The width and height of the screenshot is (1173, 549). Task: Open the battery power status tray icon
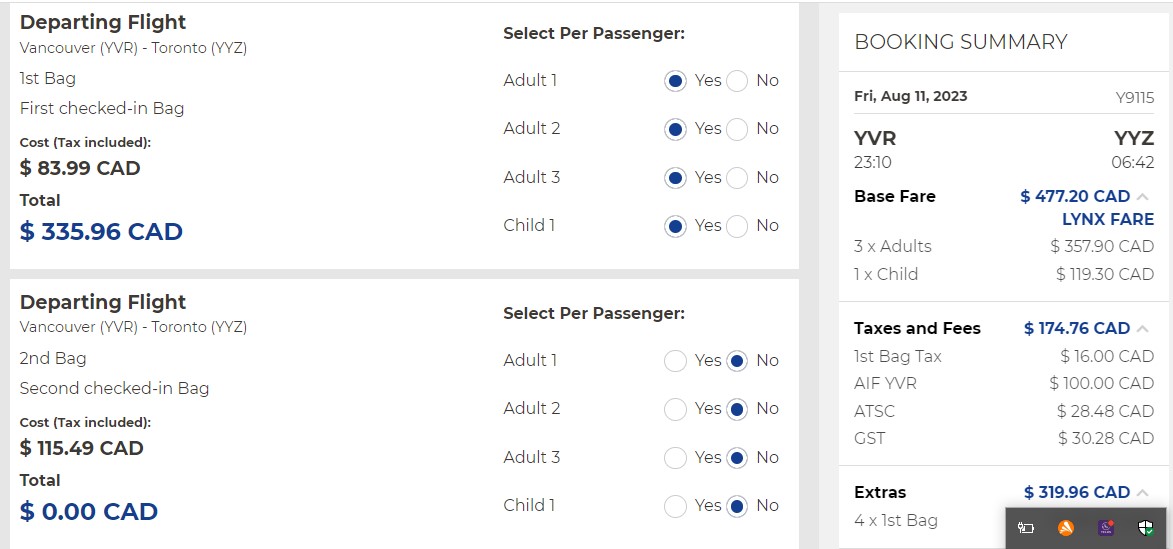click(1026, 527)
